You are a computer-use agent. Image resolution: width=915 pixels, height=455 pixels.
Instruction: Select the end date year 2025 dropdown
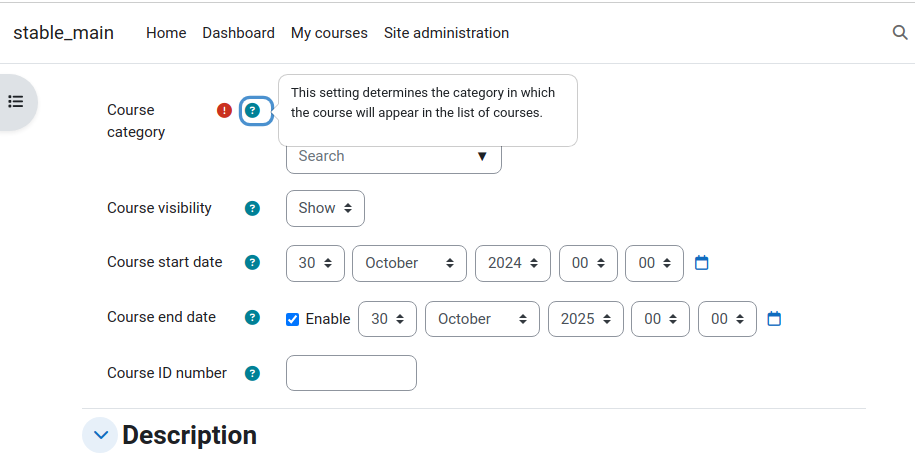[585, 319]
